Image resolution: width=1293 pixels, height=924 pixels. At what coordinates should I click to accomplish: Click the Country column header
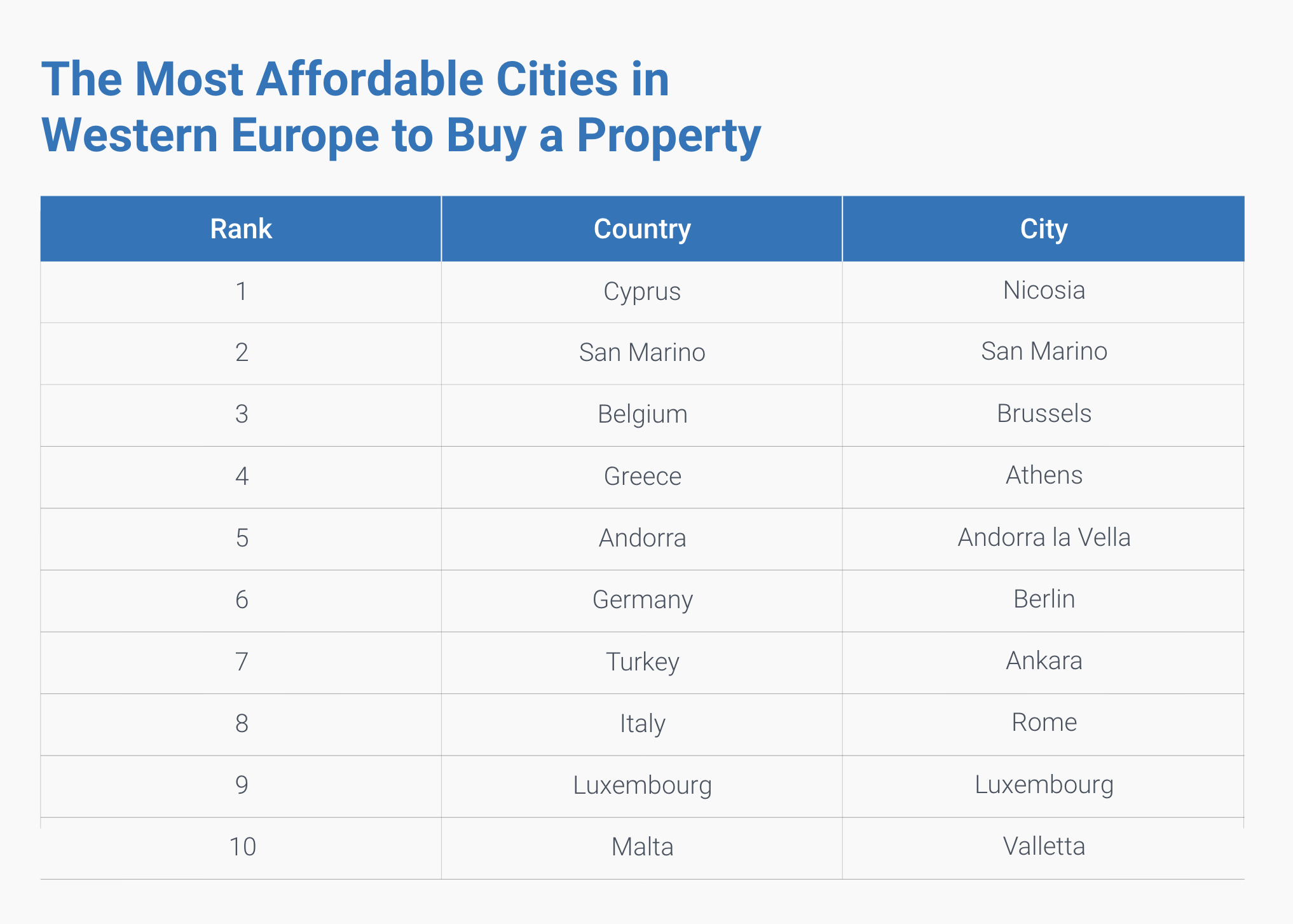(642, 229)
